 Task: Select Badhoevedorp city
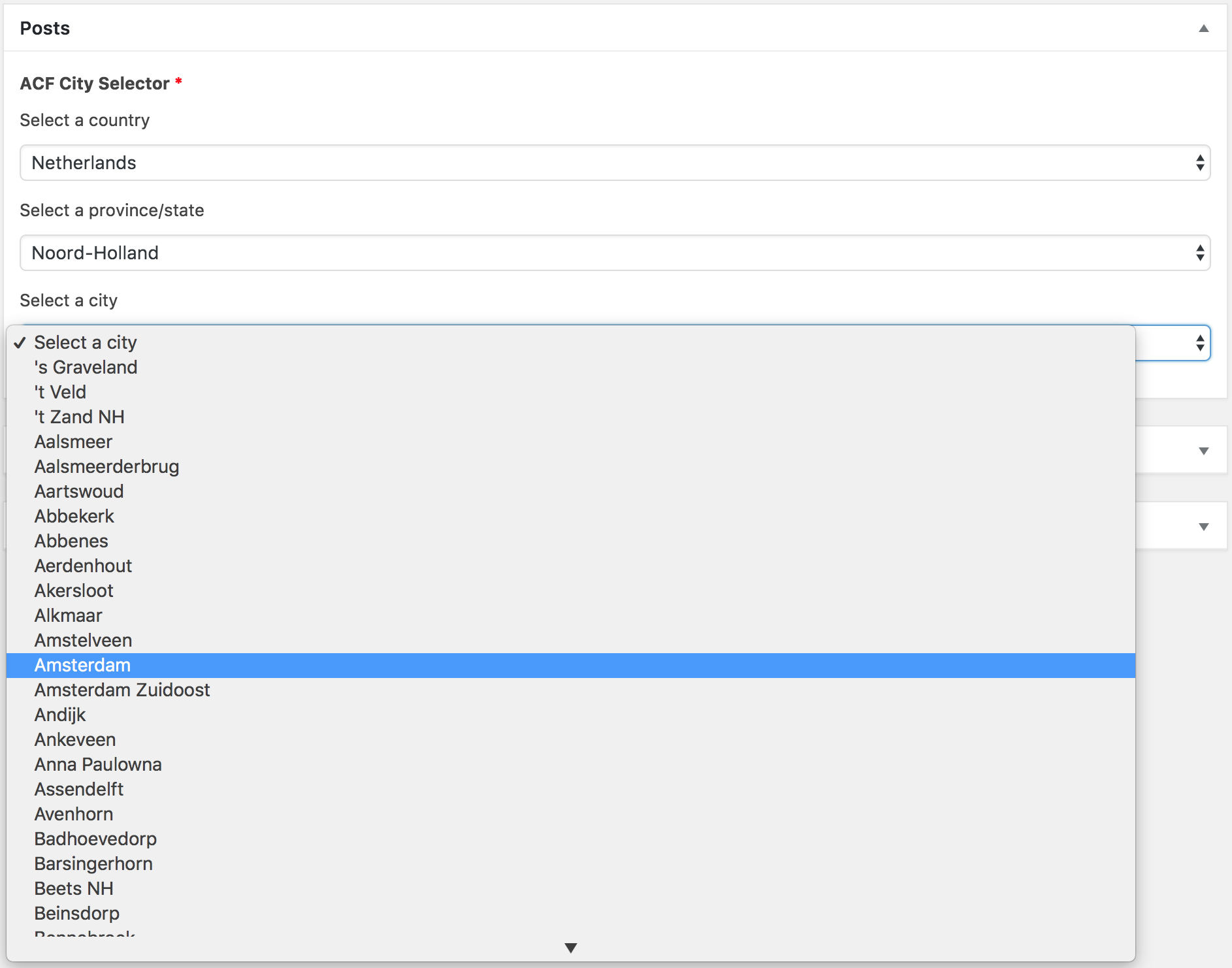pyautogui.click(x=571, y=839)
